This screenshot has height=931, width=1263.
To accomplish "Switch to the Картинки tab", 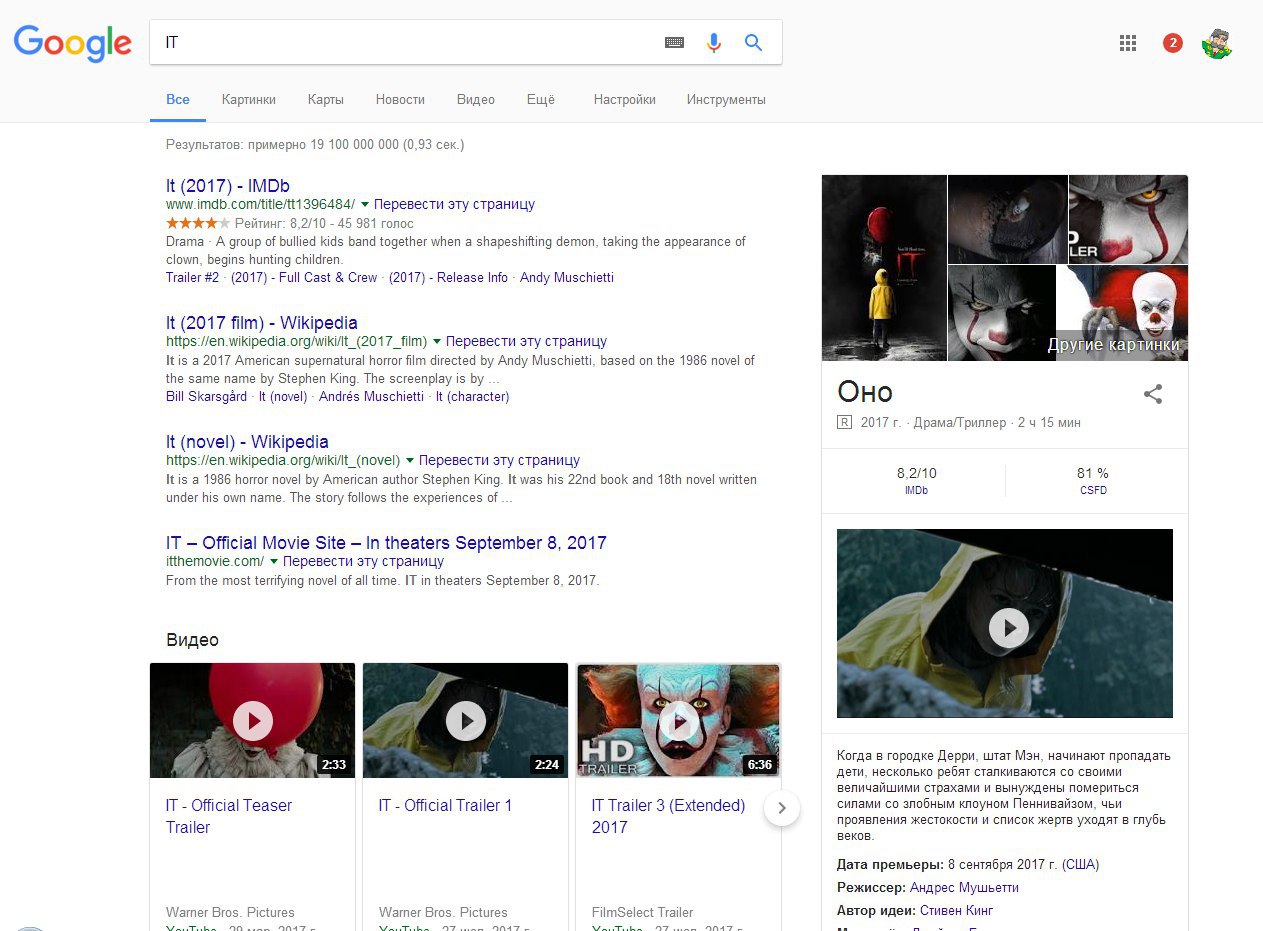I will click(x=249, y=100).
